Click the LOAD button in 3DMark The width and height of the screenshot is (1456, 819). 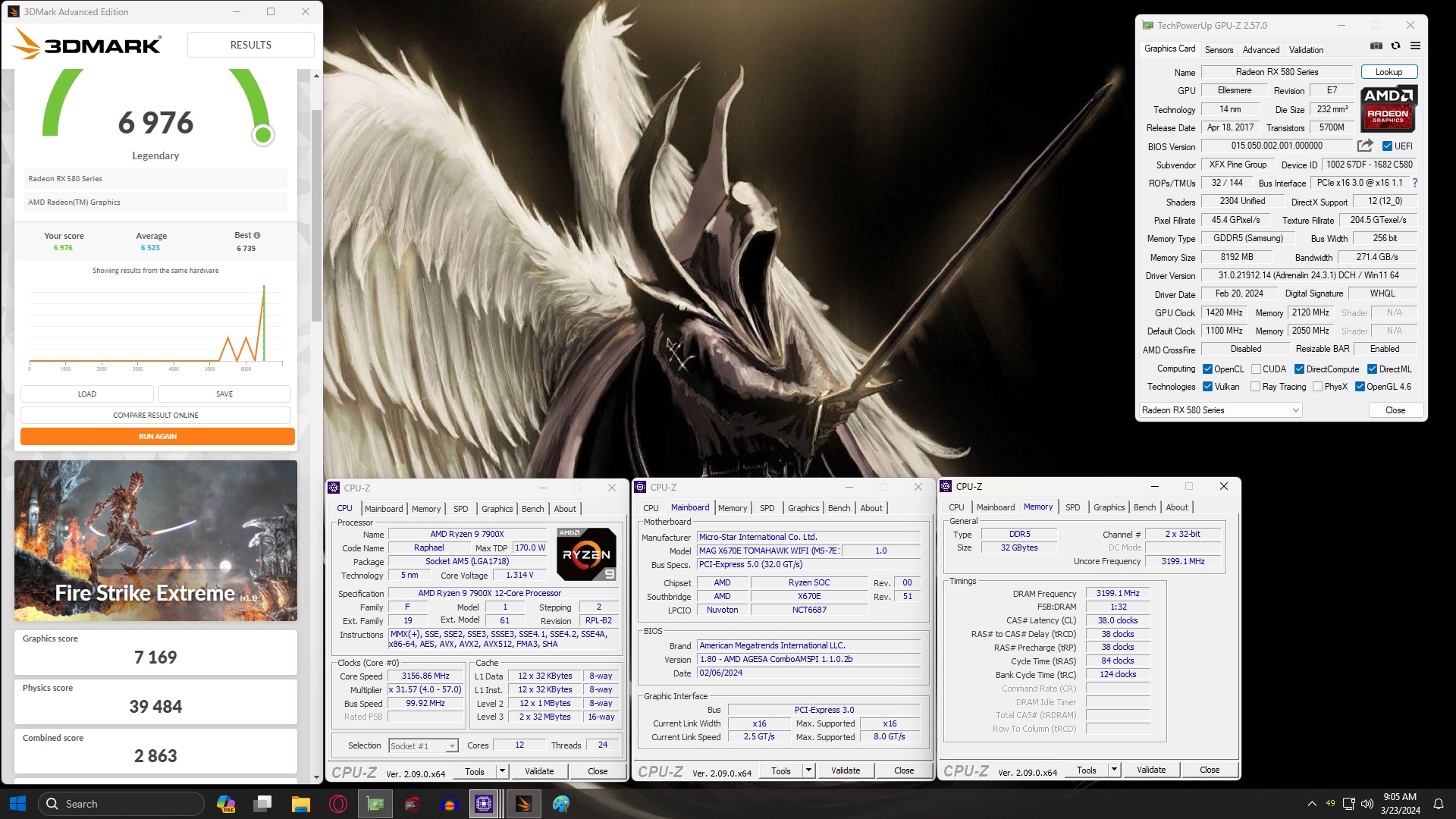point(87,394)
